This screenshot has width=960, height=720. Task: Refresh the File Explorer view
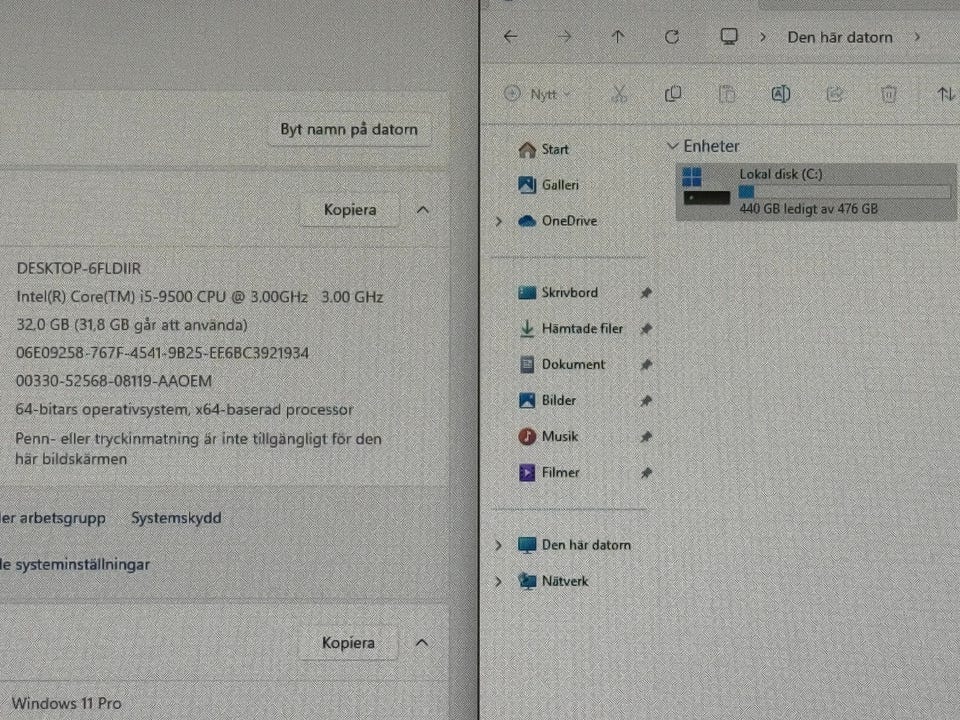[x=672, y=37]
